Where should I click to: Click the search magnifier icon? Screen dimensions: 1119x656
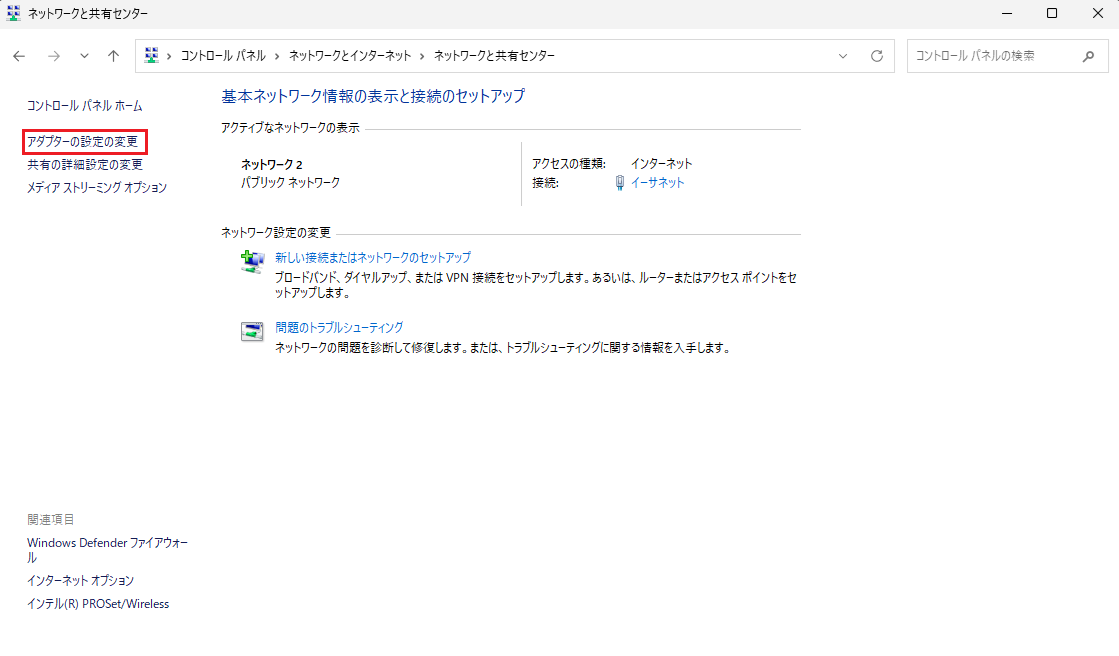click(x=1090, y=55)
